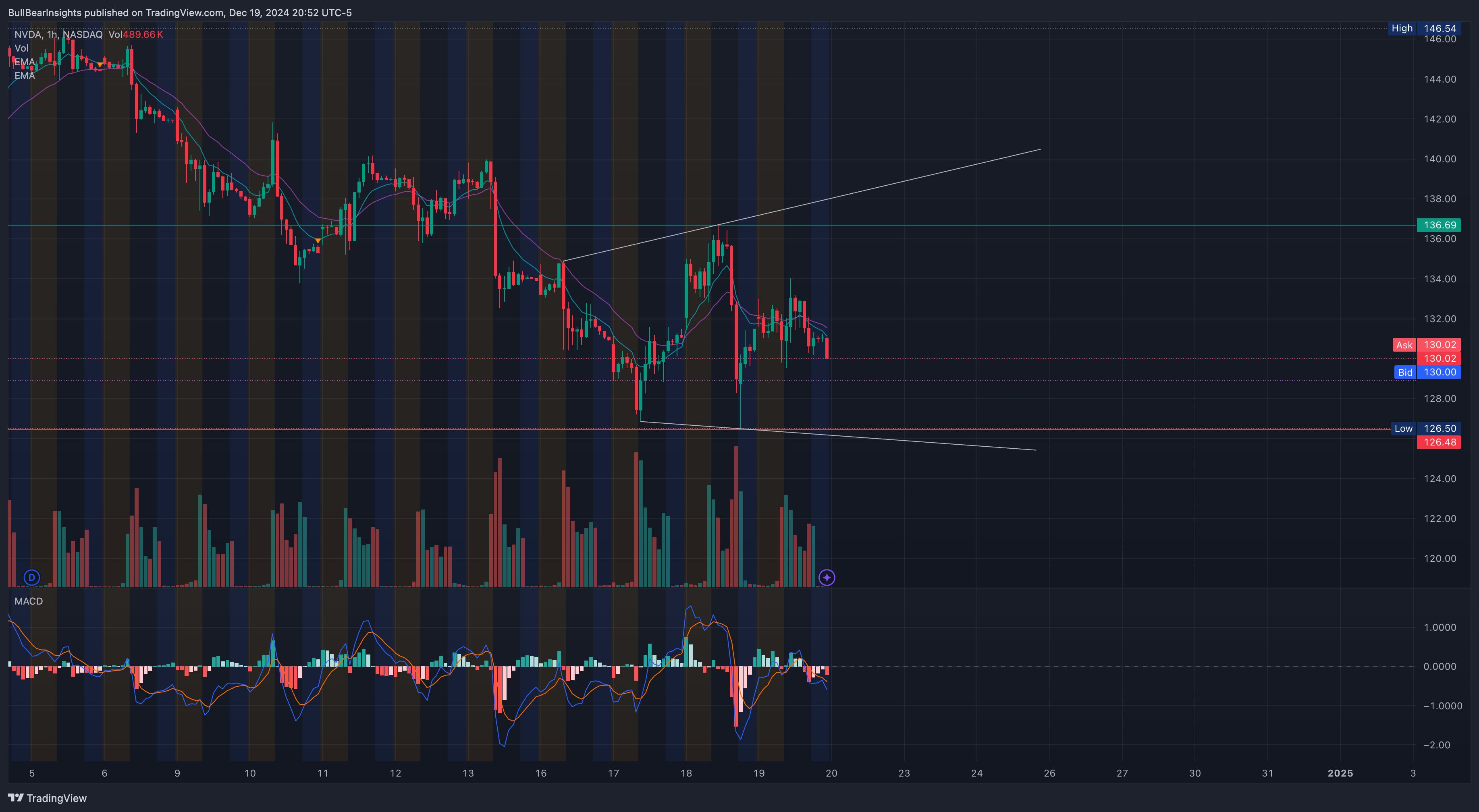Select the first EMA indicator label
The height and width of the screenshot is (812, 1479).
point(25,62)
